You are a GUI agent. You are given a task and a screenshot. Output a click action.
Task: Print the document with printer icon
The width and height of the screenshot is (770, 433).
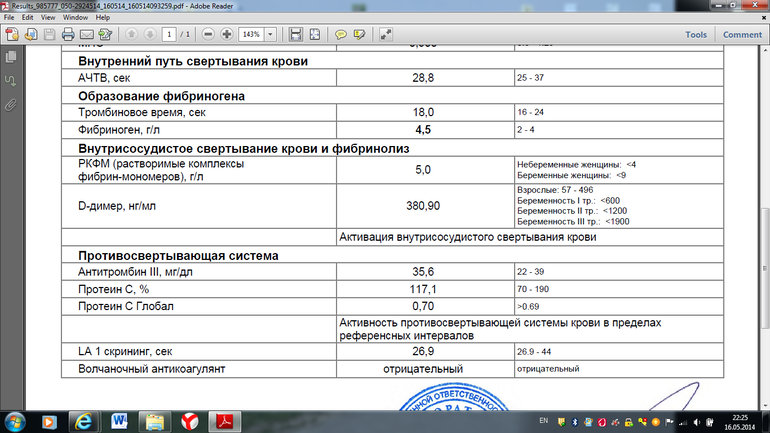point(68,34)
